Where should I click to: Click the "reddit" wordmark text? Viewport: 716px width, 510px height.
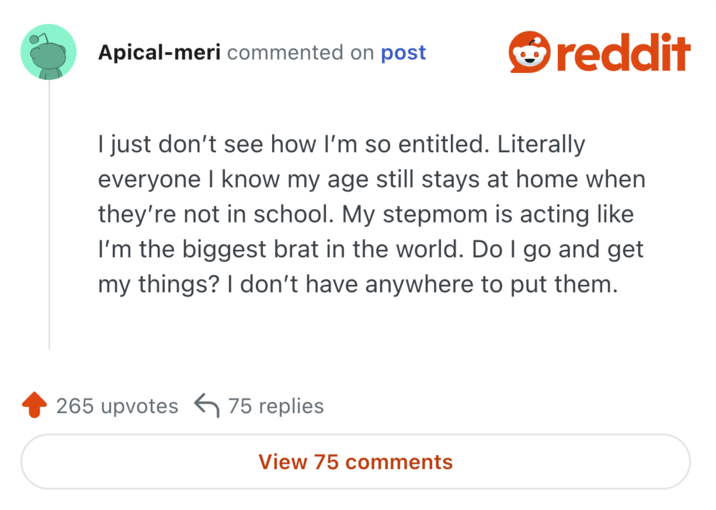pos(623,53)
